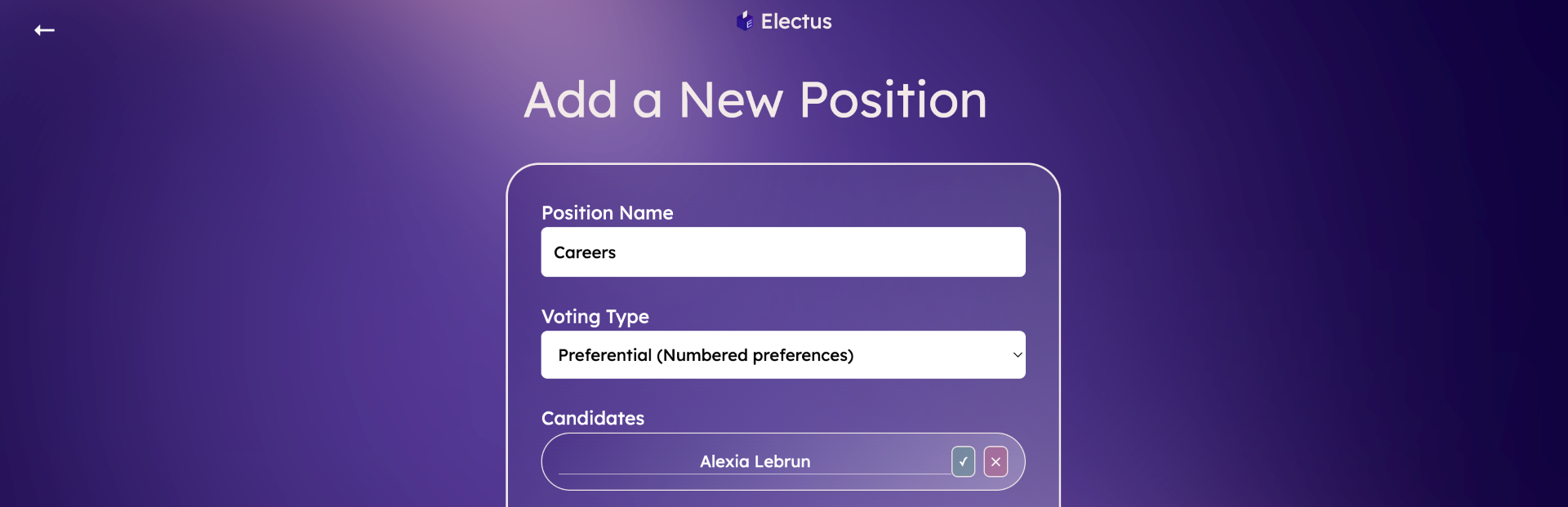Click the word Careers in the field
This screenshot has width=1568, height=507.
(585, 253)
